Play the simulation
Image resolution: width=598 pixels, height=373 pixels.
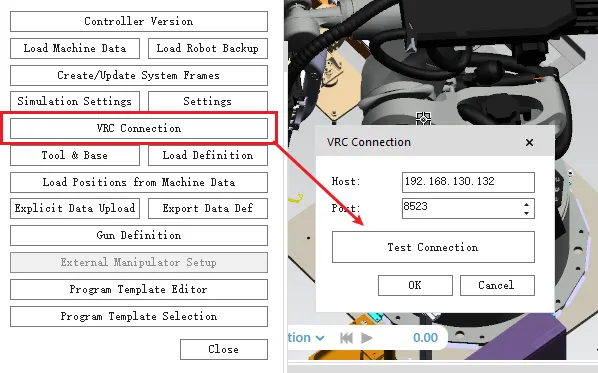tap(367, 338)
